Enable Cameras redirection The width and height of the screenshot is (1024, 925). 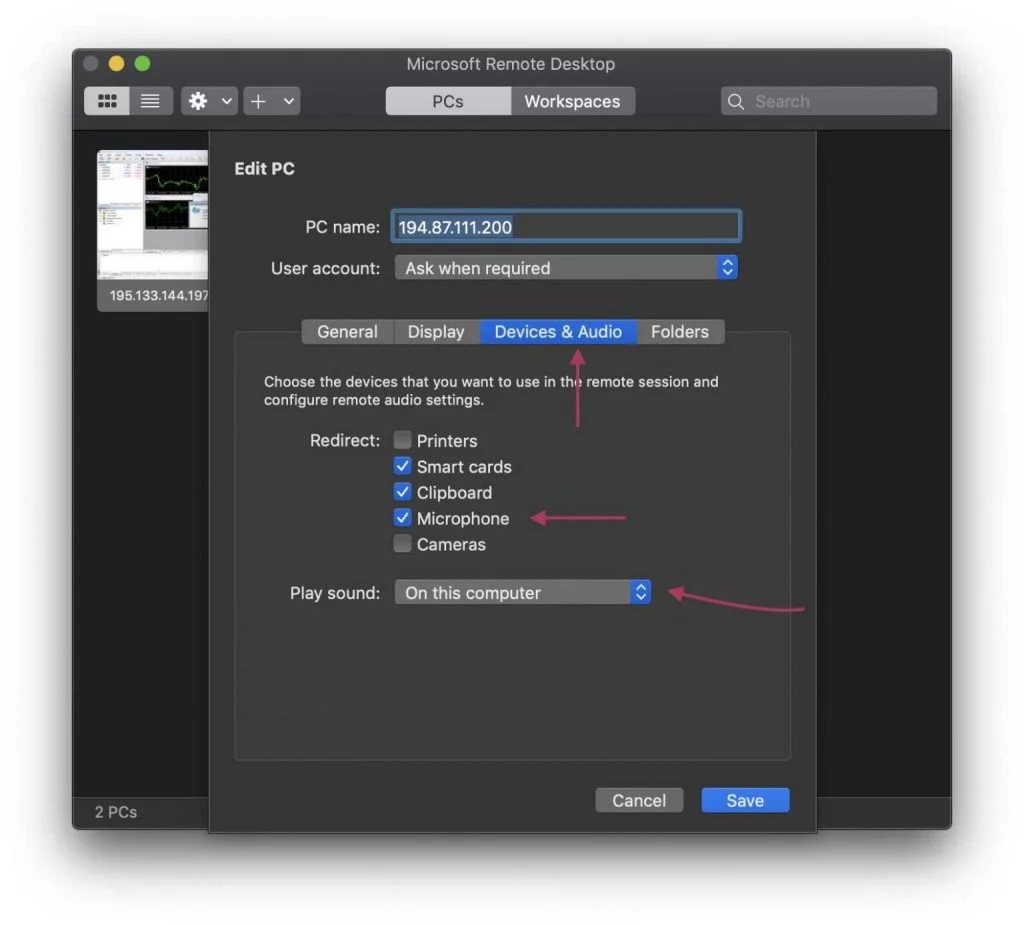402,544
